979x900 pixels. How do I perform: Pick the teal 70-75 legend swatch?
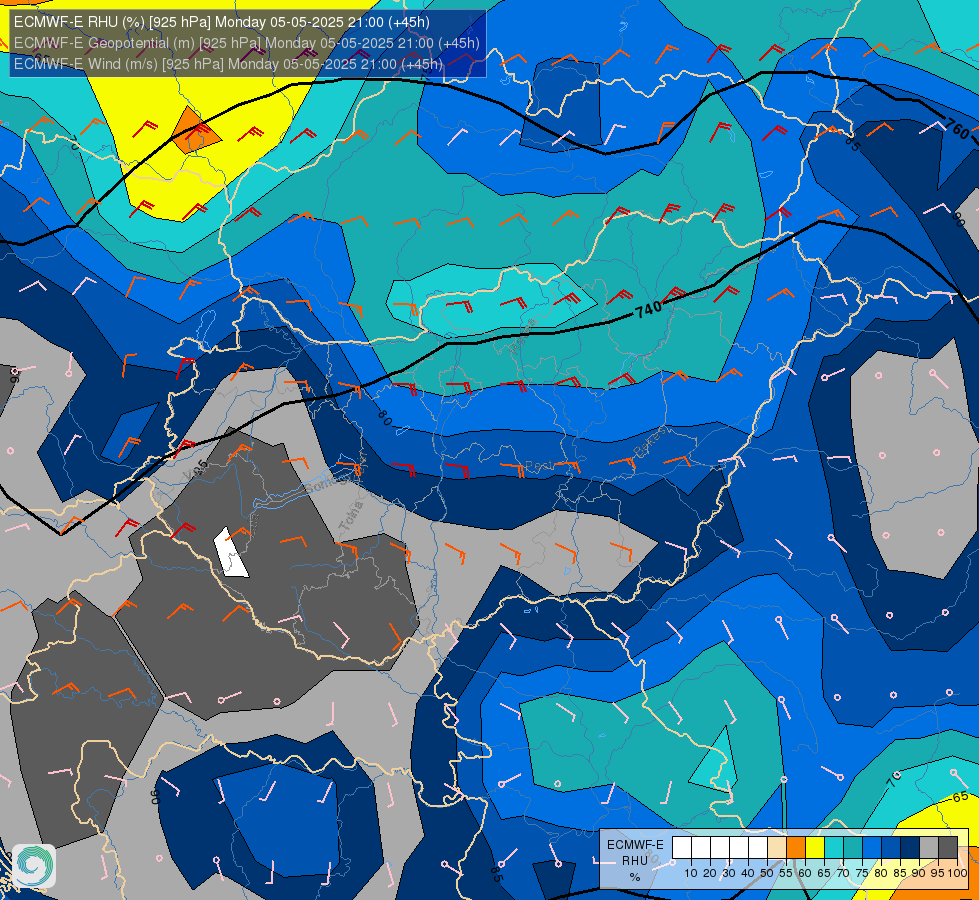click(853, 847)
